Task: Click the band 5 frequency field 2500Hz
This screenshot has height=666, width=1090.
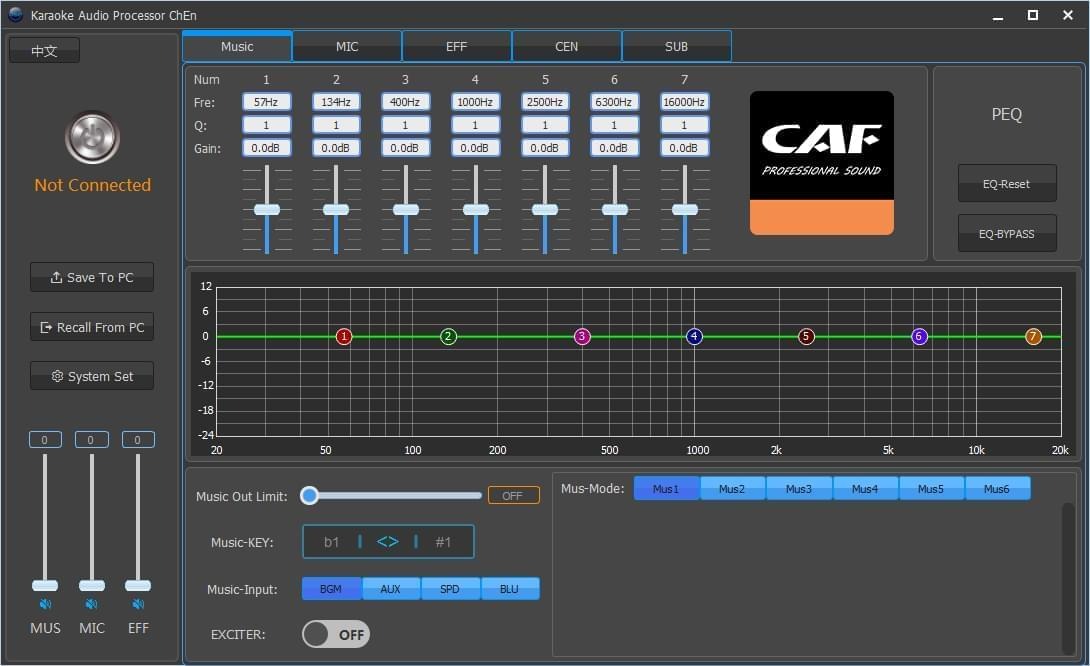Action: [x=545, y=102]
